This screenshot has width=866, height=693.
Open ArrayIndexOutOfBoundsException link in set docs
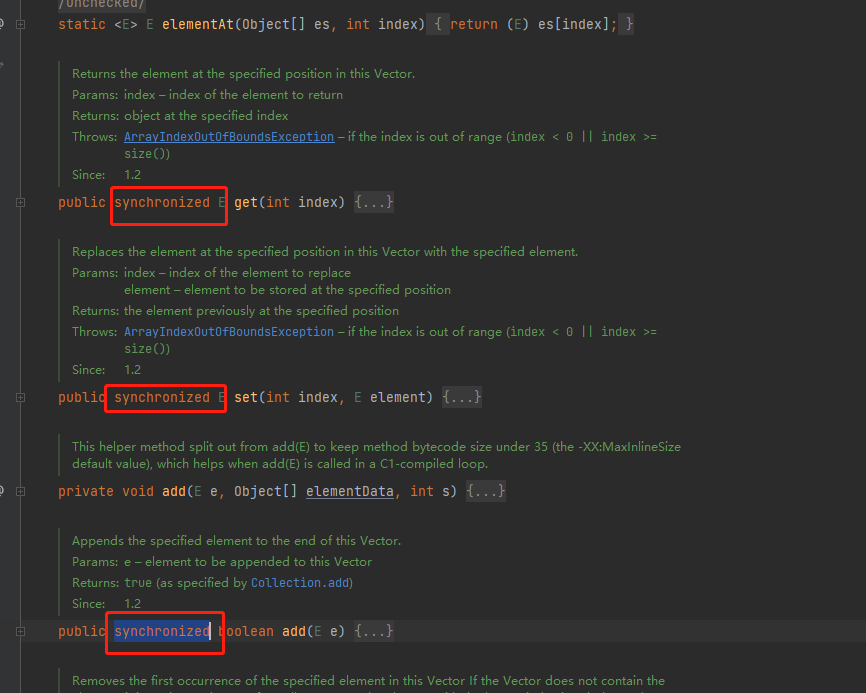pyautogui.click(x=229, y=332)
